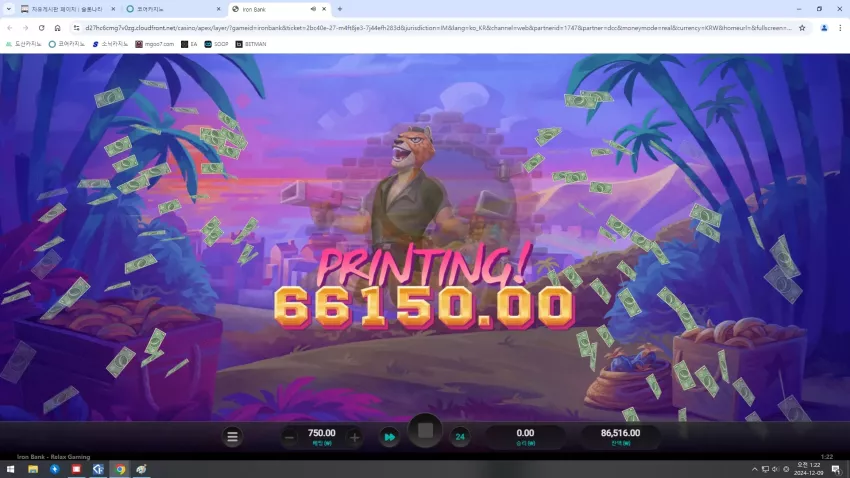
Task: Open the Chrome profile menu
Action: pos(824,28)
